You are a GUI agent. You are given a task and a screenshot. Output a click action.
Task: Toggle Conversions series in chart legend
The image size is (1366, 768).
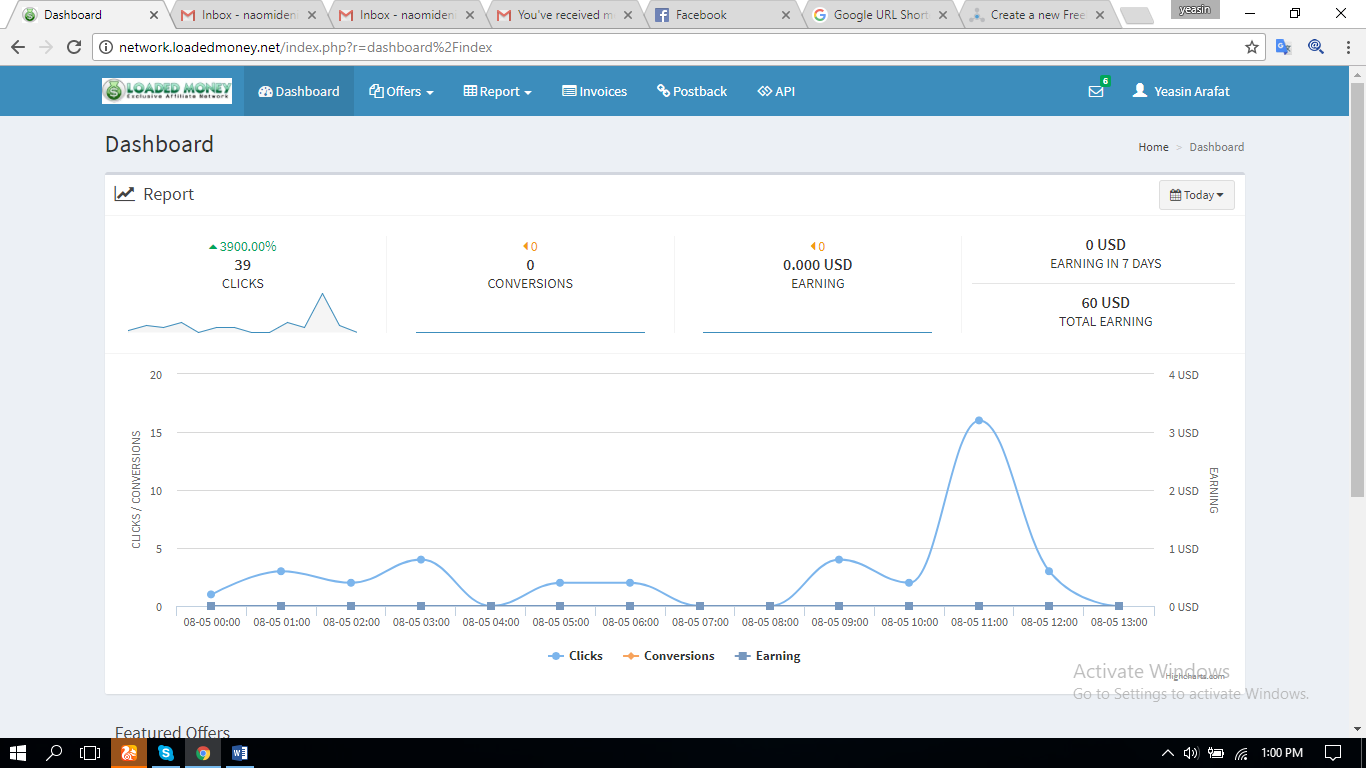[669, 656]
